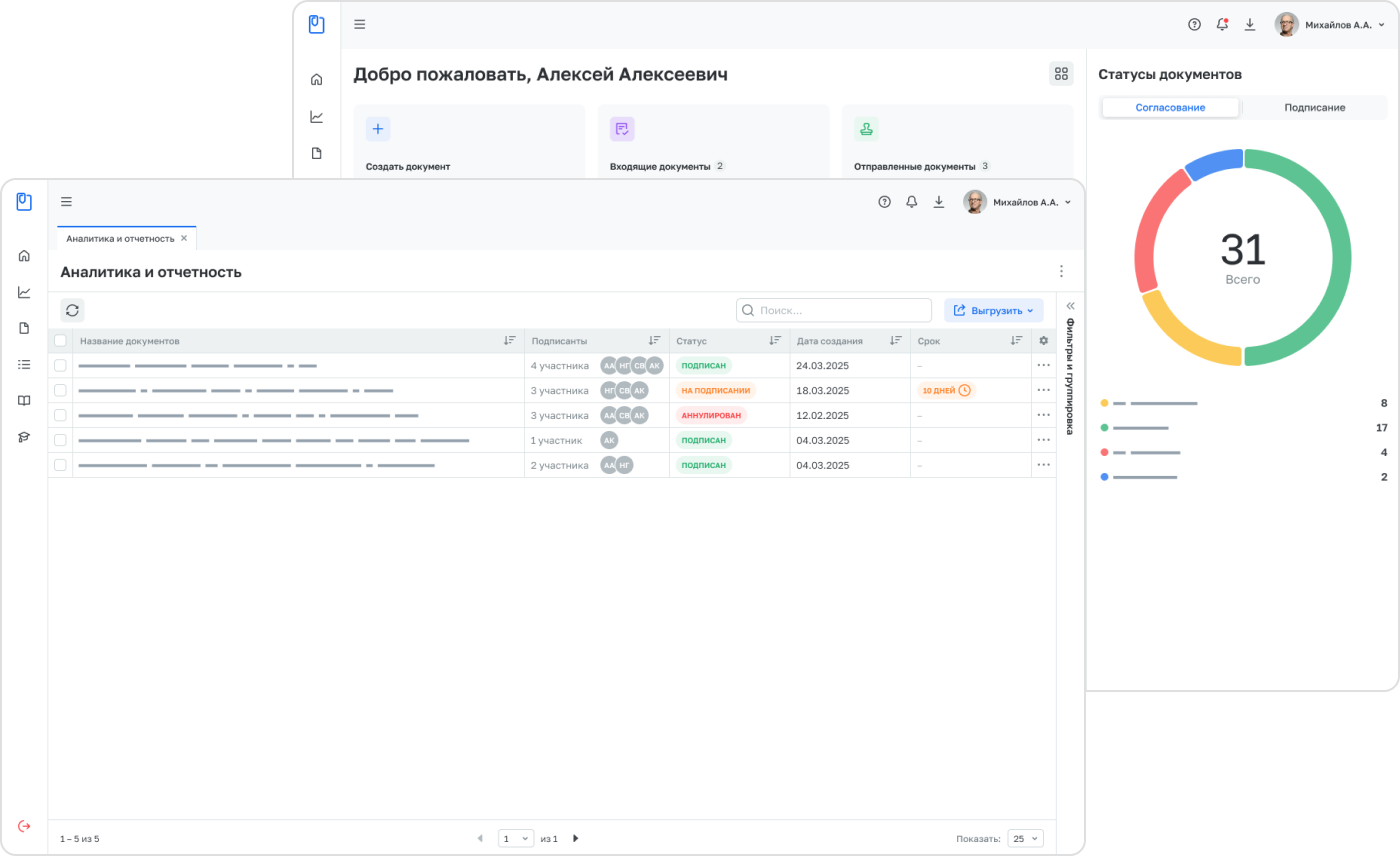The image size is (1400, 856).
Task: Click the Create document plus icon
Action: [x=378, y=129]
